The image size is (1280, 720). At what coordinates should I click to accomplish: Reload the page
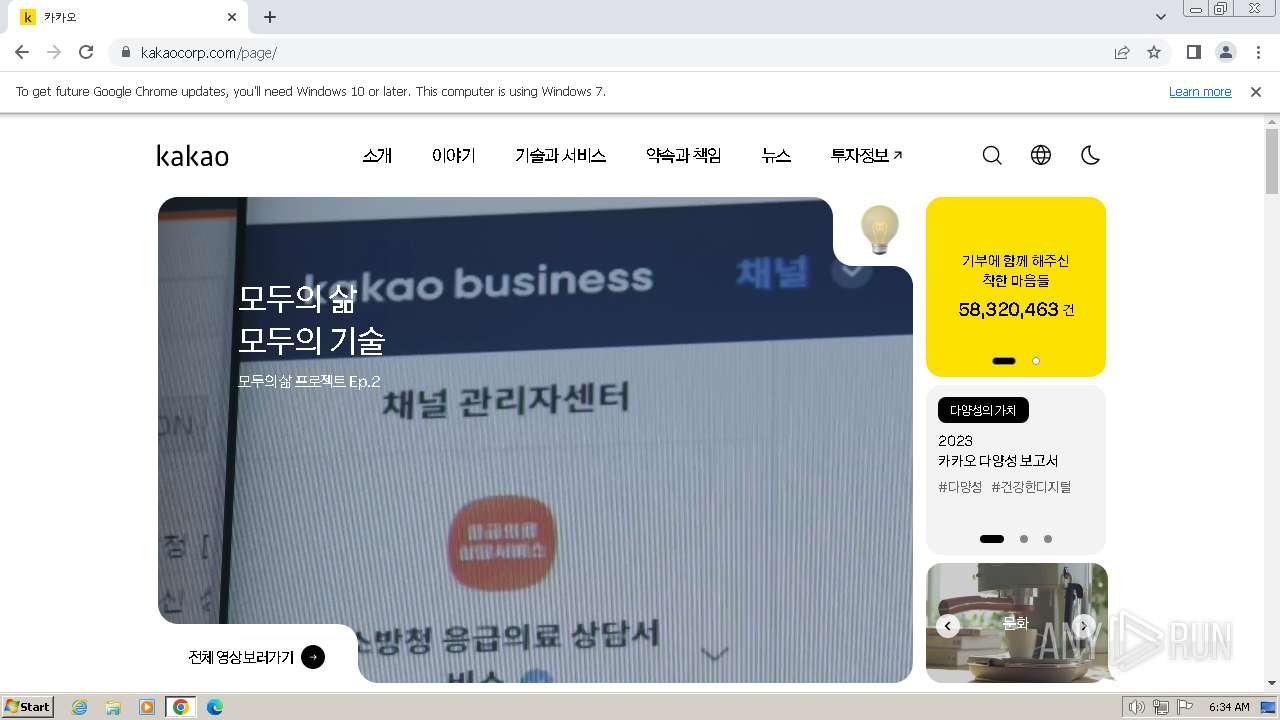point(86,52)
